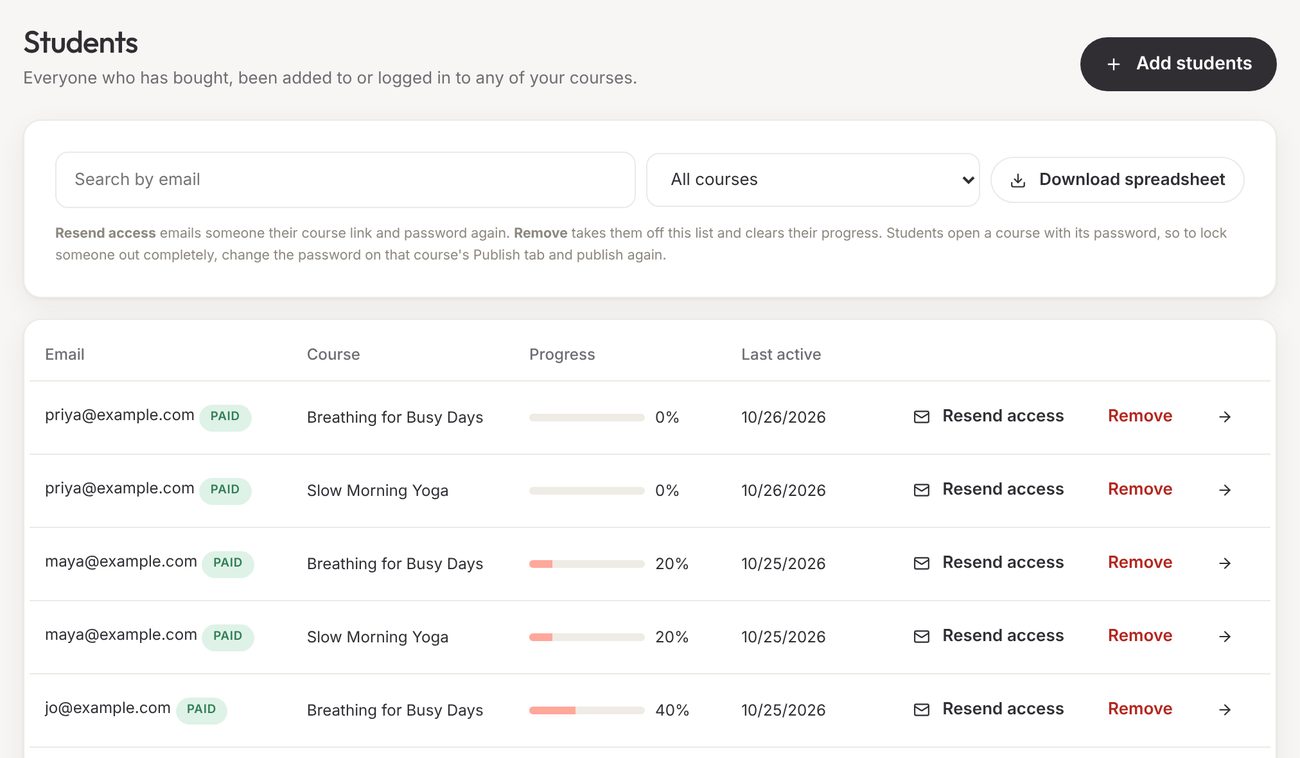This screenshot has height=758, width=1300.
Task: Click envelope icon in maya Slow Morning Yoga row
Action: [922, 636]
